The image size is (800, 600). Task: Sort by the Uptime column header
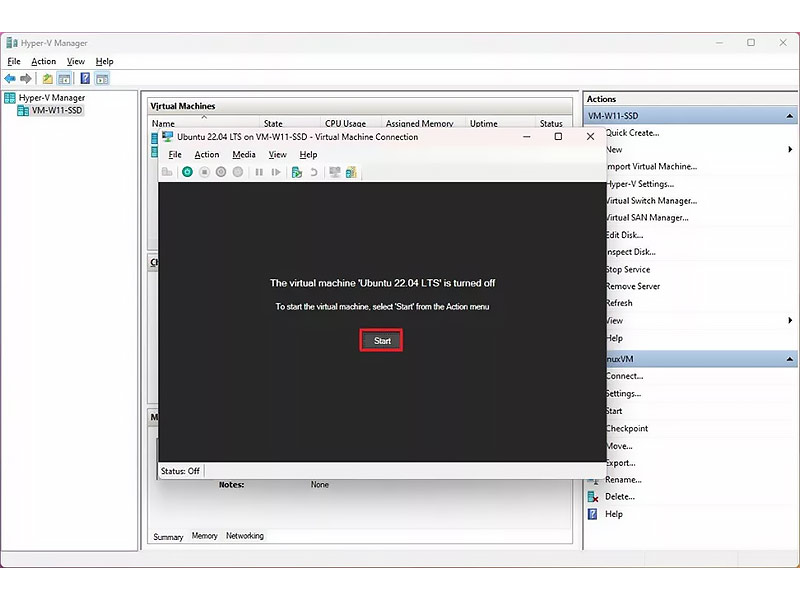tap(484, 123)
